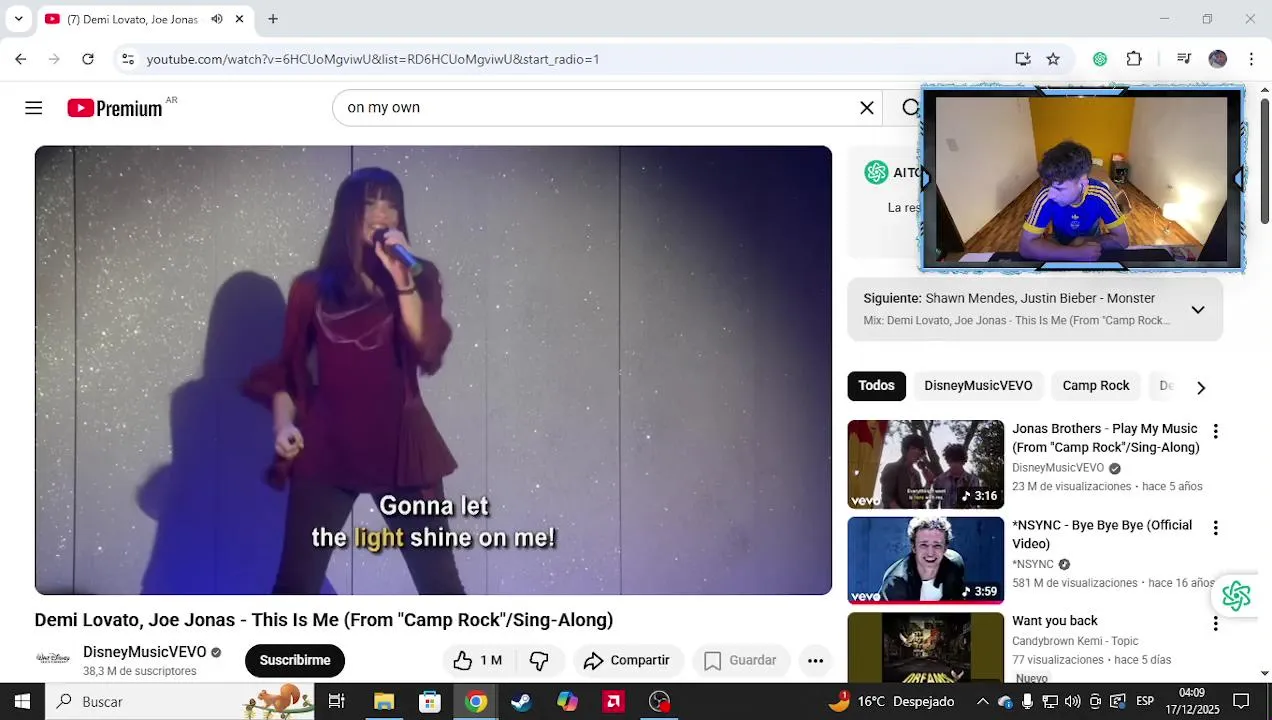Viewport: 1272px width, 720px height.
Task: Open tab search dropdown in Chrome
Action: tap(18, 19)
